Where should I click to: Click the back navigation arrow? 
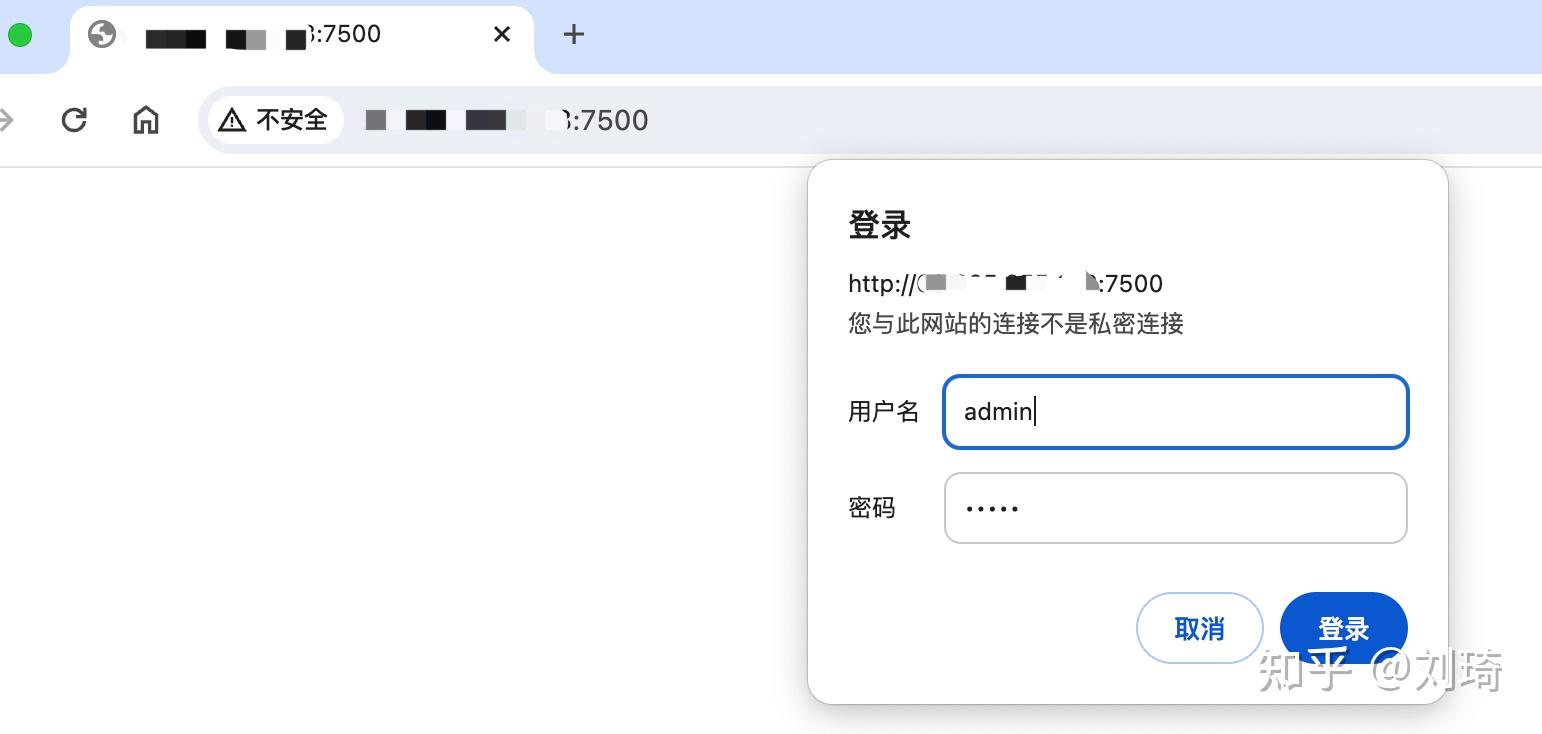tap(8, 120)
